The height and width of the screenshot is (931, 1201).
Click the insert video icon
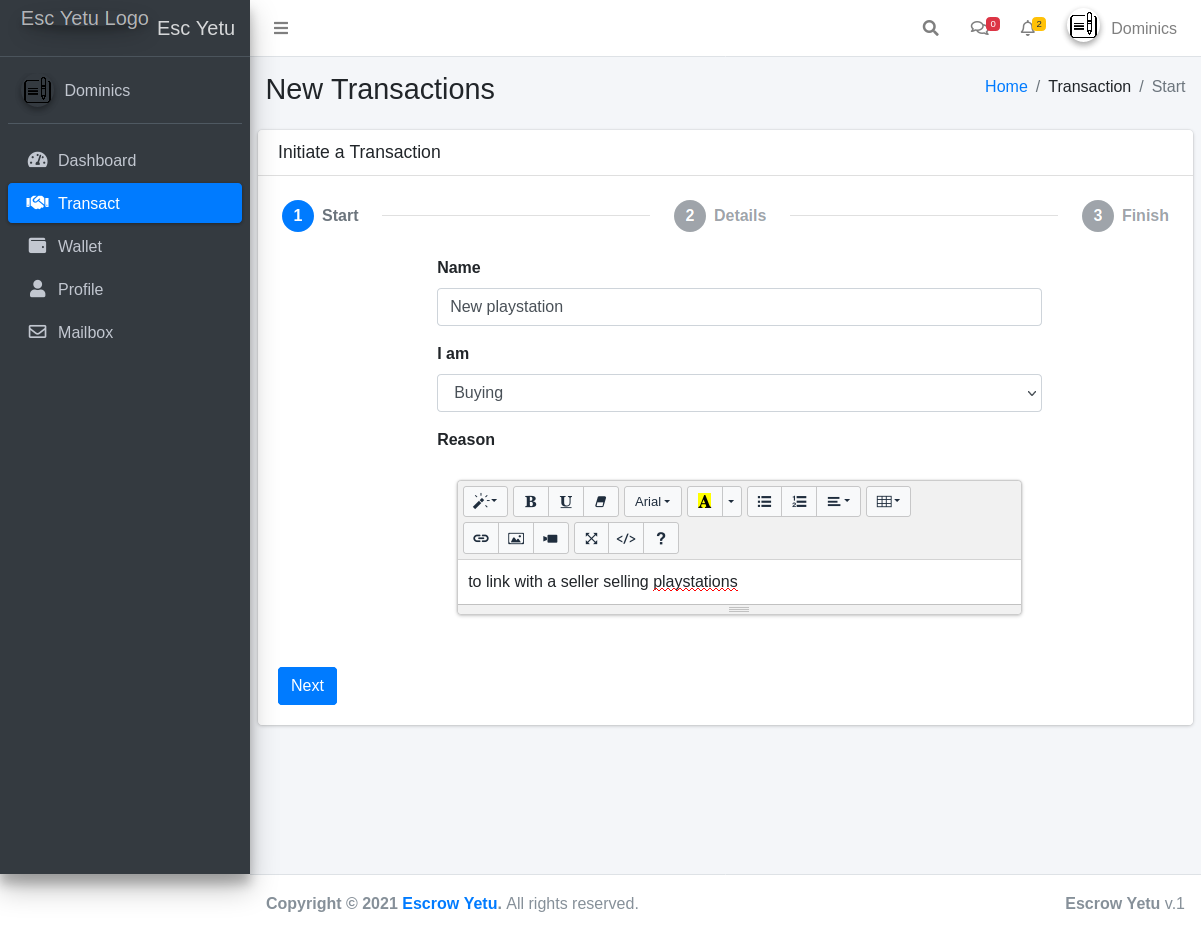[551, 538]
